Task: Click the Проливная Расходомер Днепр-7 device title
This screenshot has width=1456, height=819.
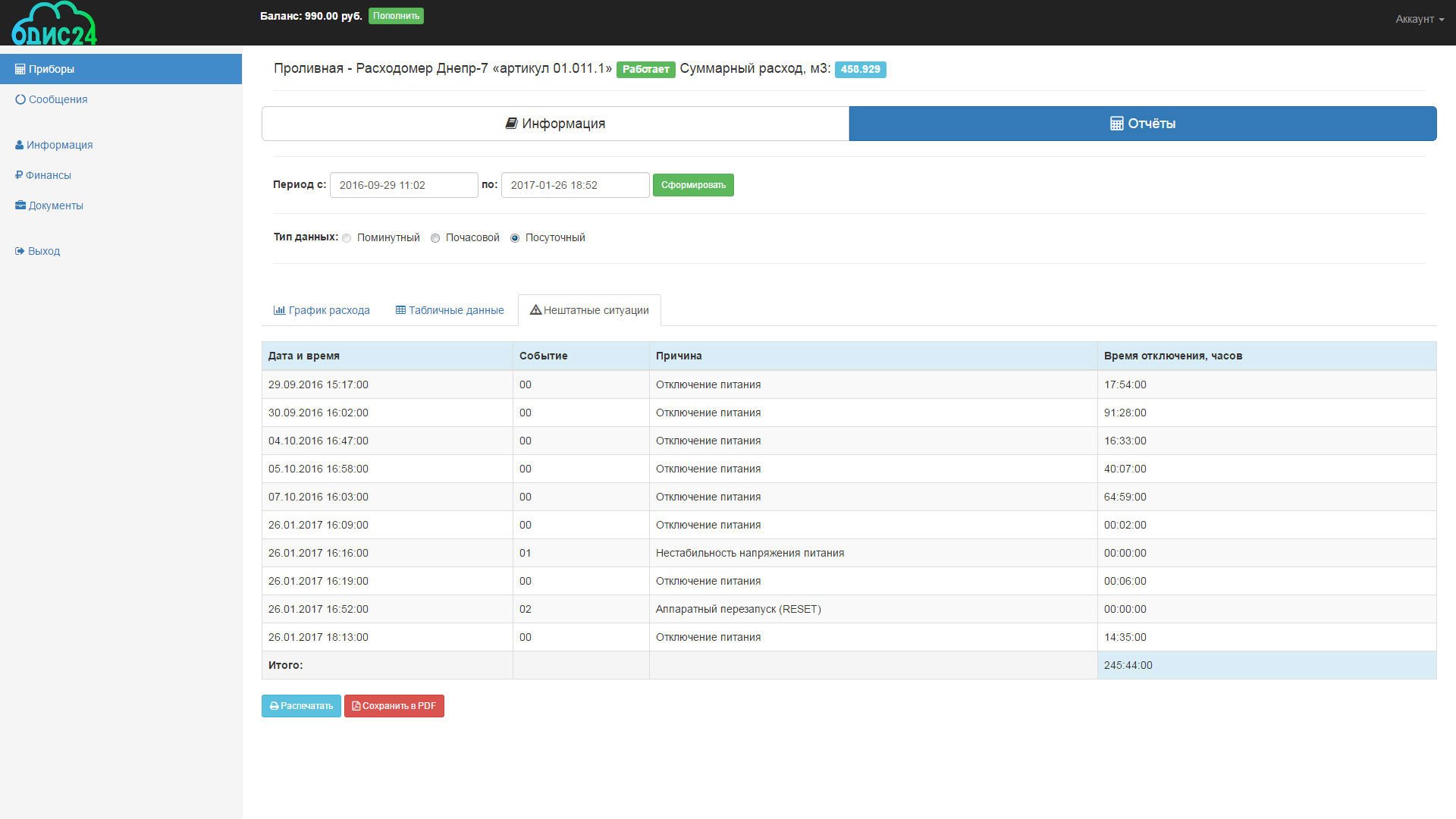Action: click(x=443, y=69)
